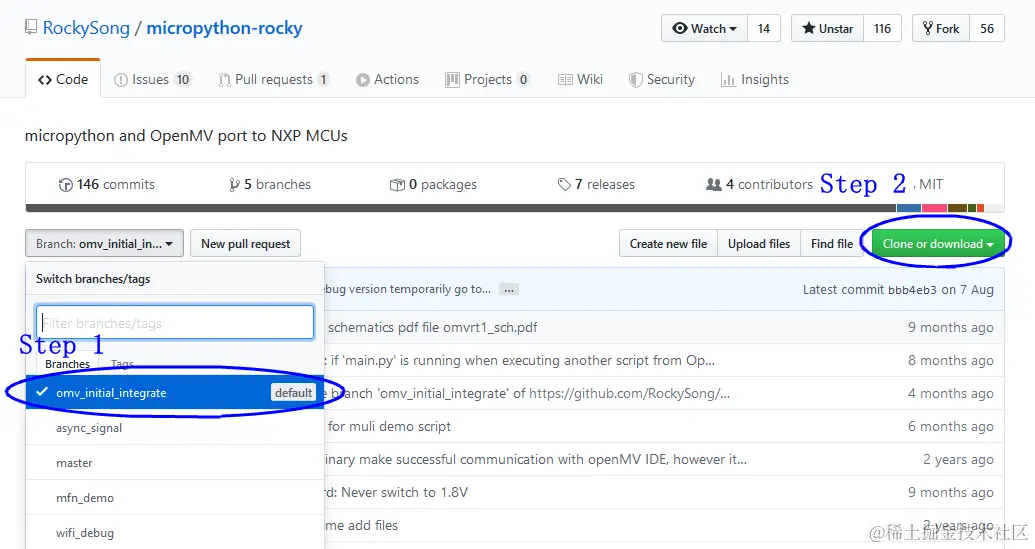Click the blue segment of language bar

(908, 208)
